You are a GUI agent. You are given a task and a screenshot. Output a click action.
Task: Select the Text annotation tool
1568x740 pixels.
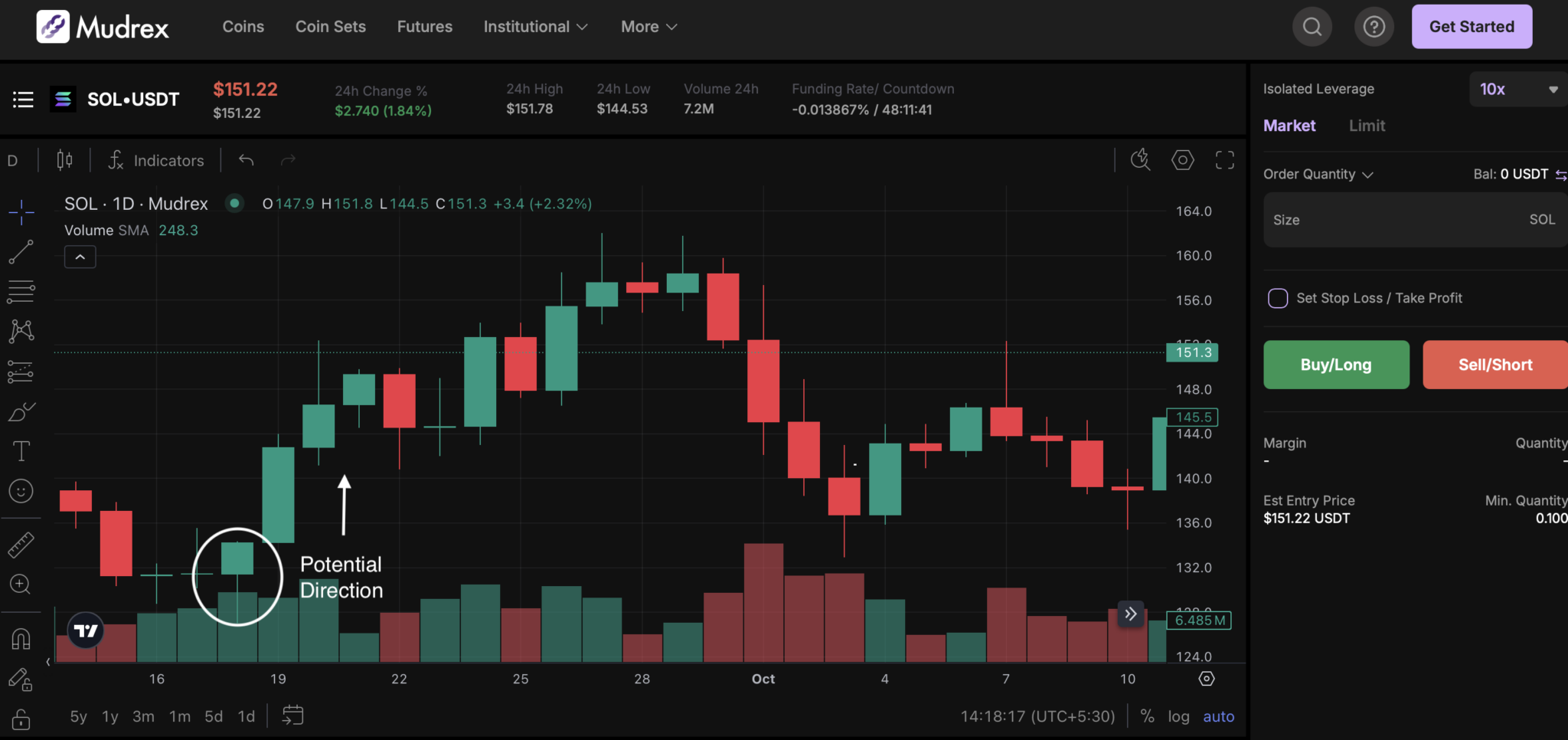click(21, 450)
